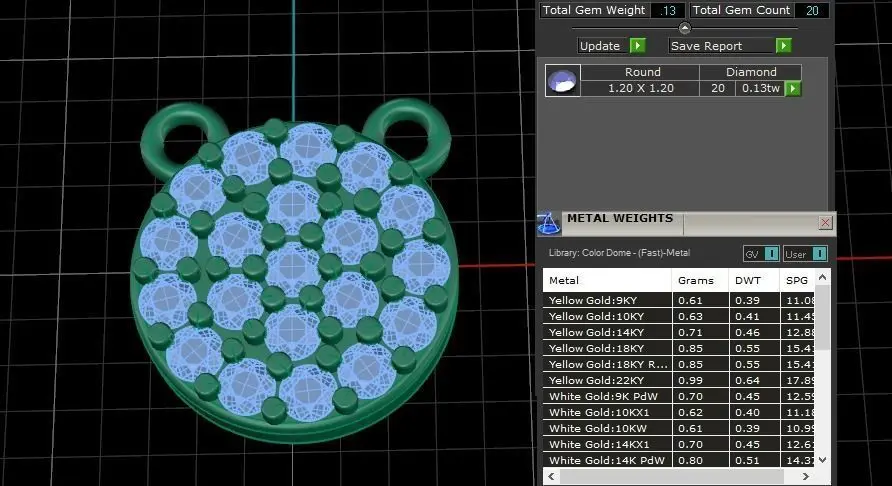Click the Total Gem Count value 20

click(812, 10)
